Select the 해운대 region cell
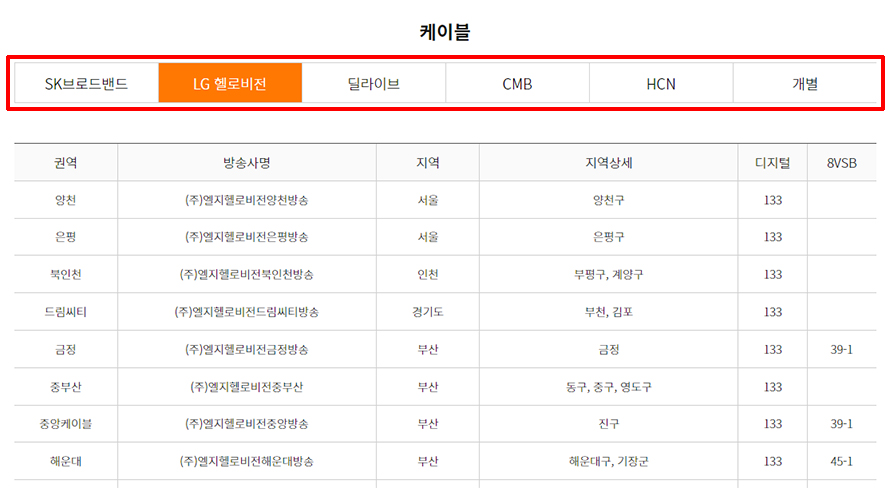Image resolution: width=890 pixels, height=488 pixels. pos(66,461)
